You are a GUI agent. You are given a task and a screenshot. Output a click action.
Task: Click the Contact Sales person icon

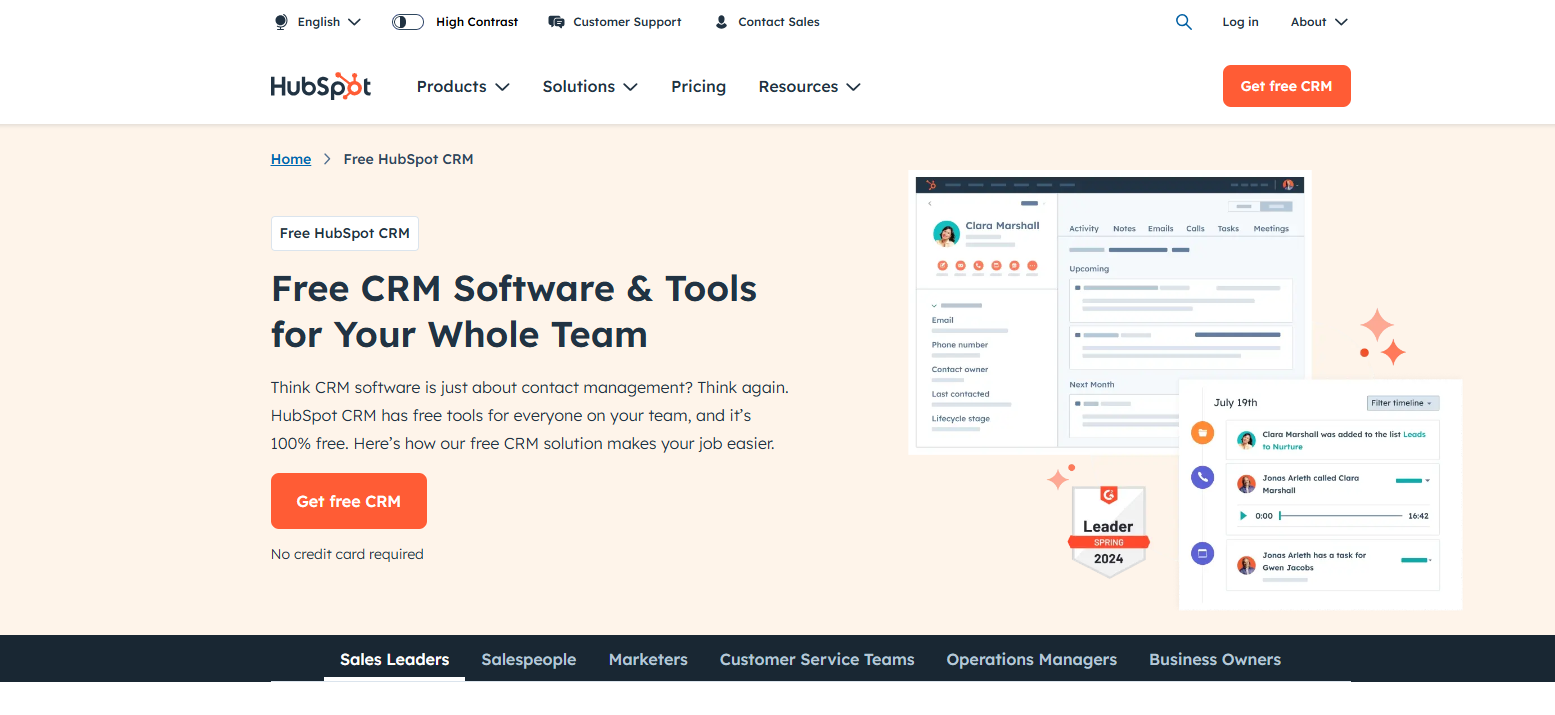tap(721, 21)
